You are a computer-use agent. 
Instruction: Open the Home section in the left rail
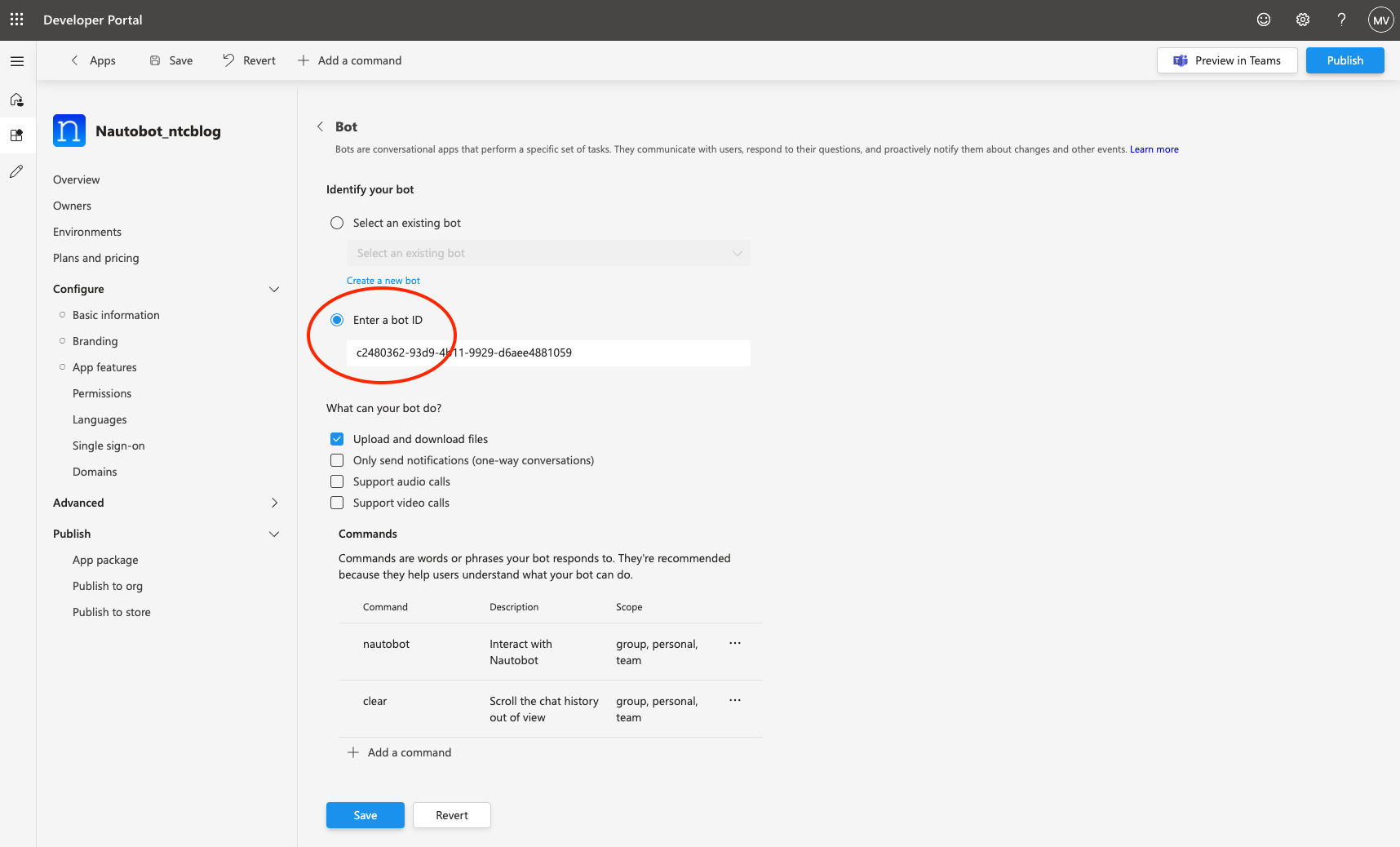pyautogui.click(x=16, y=100)
